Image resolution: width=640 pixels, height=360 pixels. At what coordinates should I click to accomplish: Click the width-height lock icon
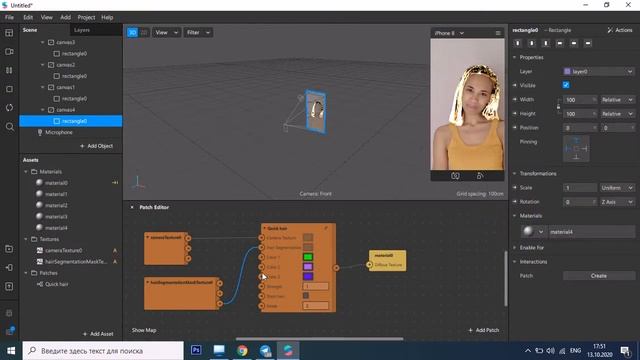click(558, 107)
